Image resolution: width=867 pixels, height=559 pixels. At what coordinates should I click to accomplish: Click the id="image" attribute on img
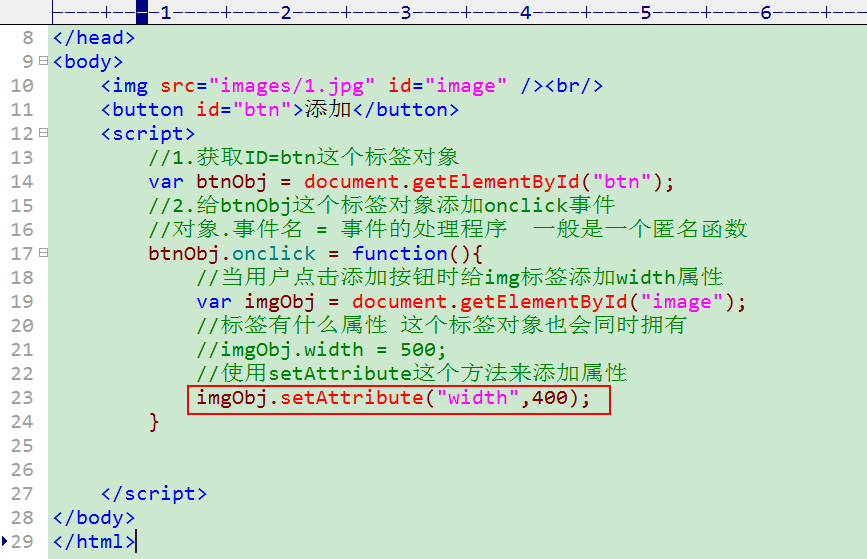tap(447, 86)
